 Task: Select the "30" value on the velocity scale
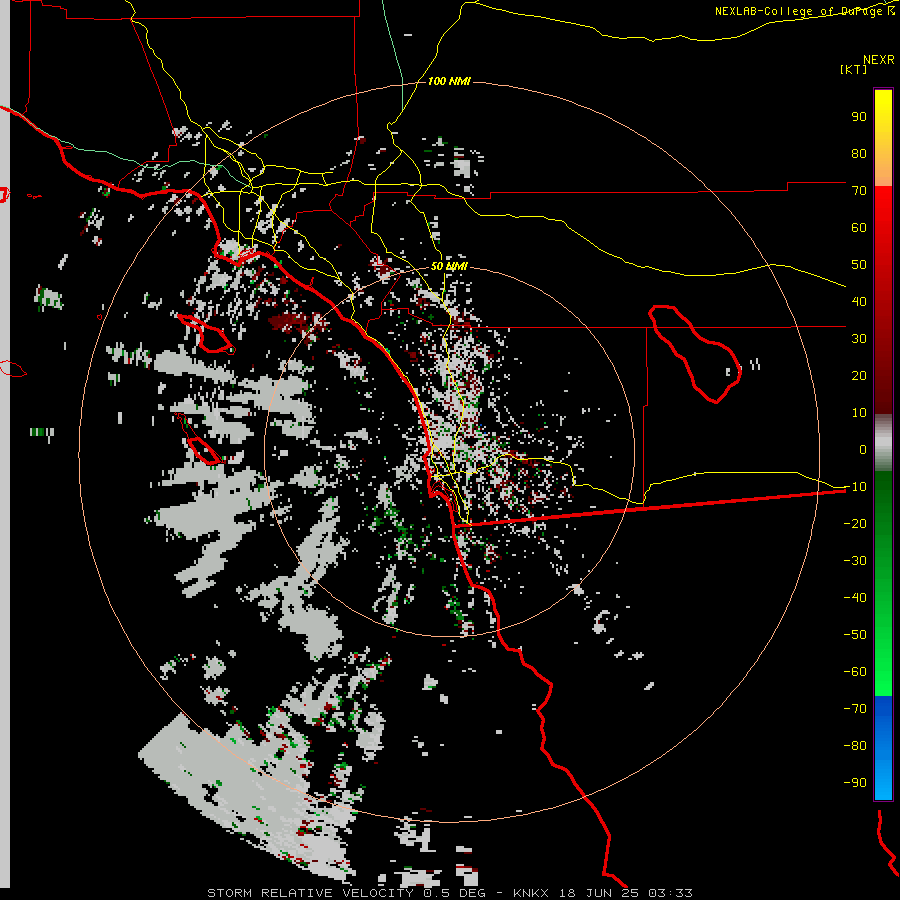[x=859, y=339]
